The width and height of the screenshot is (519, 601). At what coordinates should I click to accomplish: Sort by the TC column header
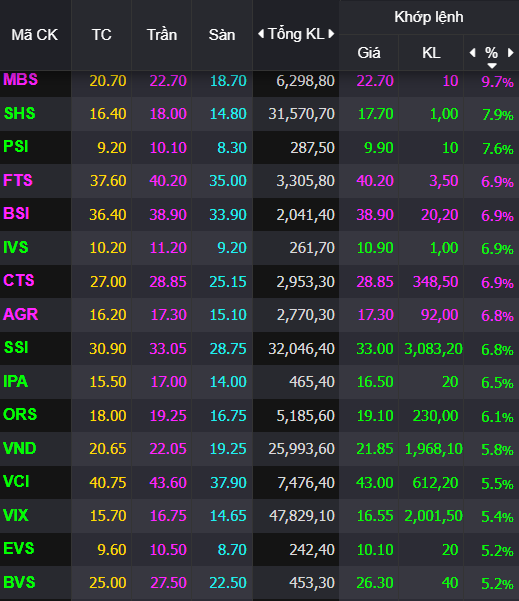tap(102, 35)
